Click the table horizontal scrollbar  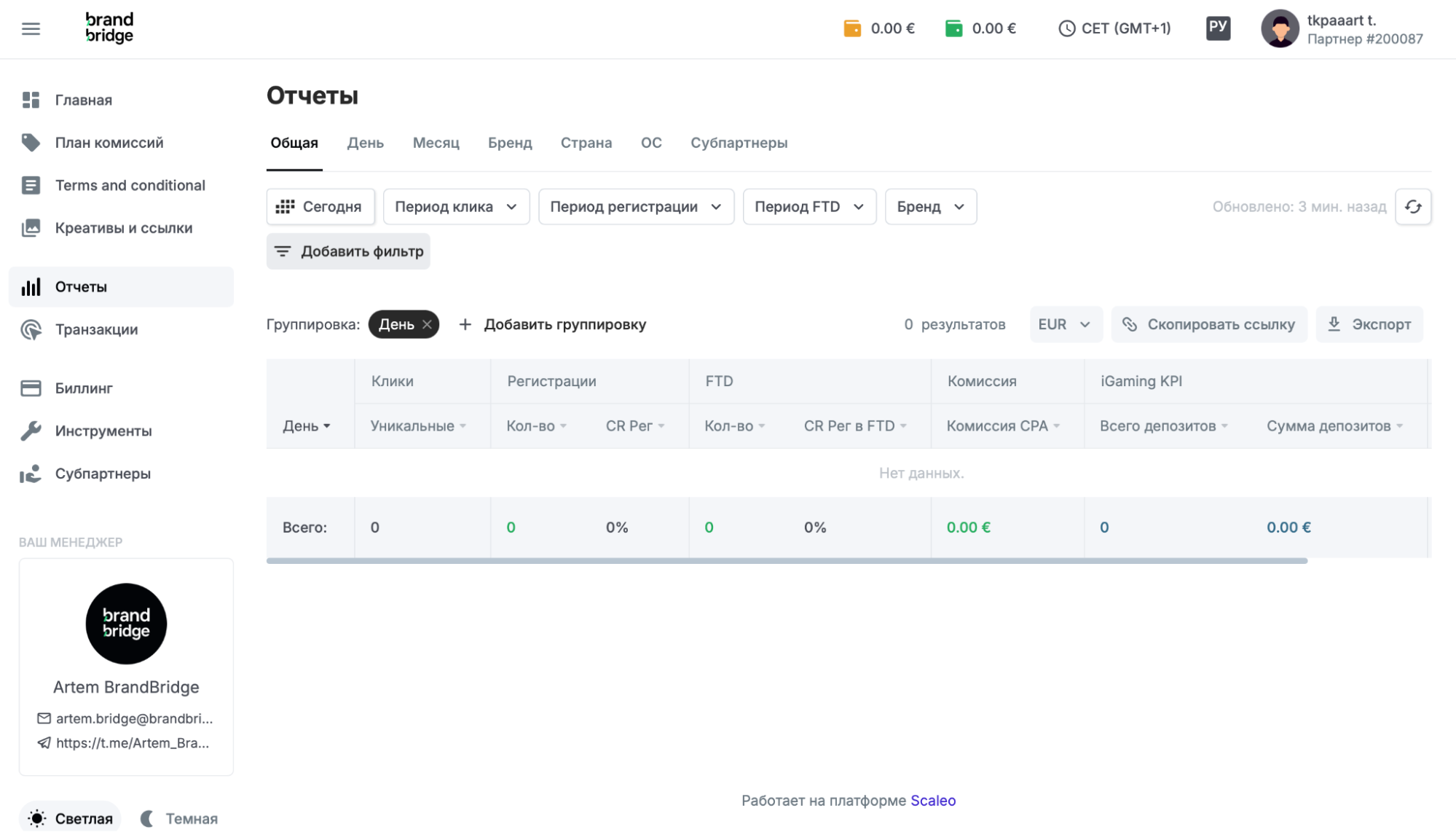(787, 561)
